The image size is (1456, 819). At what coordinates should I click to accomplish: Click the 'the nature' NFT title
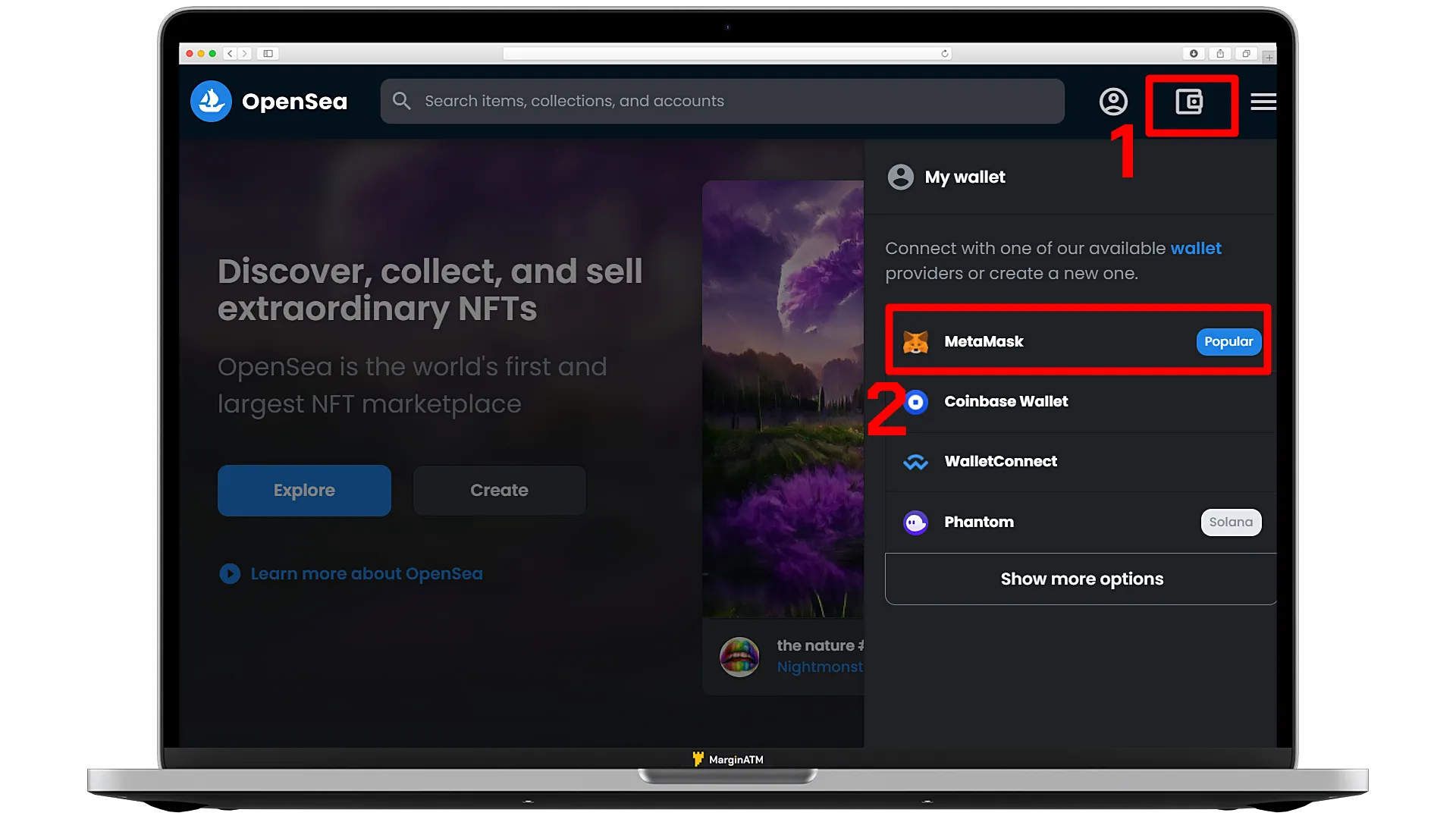click(x=821, y=645)
